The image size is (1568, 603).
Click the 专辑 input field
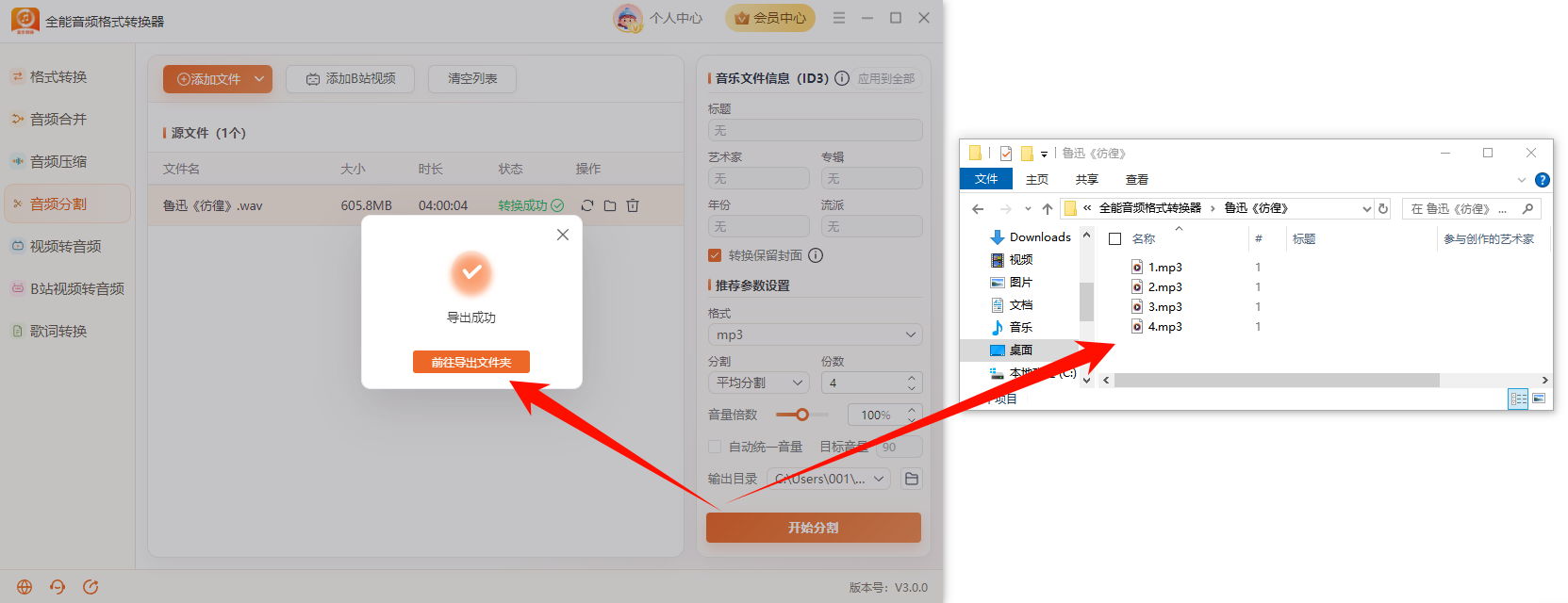tap(872, 178)
